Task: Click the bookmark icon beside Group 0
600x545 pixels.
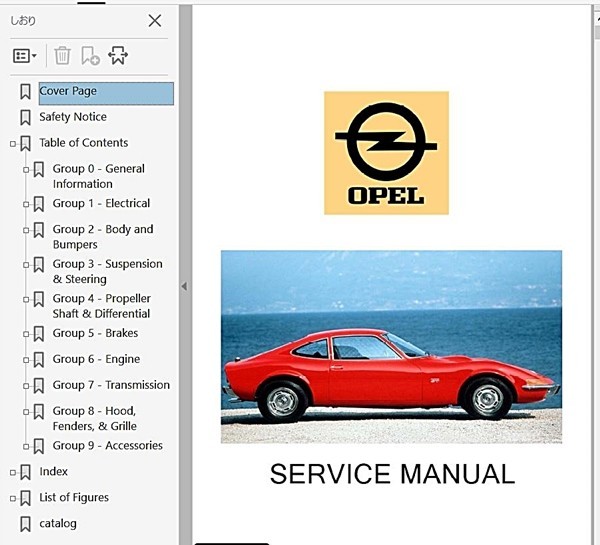Action: (39, 170)
